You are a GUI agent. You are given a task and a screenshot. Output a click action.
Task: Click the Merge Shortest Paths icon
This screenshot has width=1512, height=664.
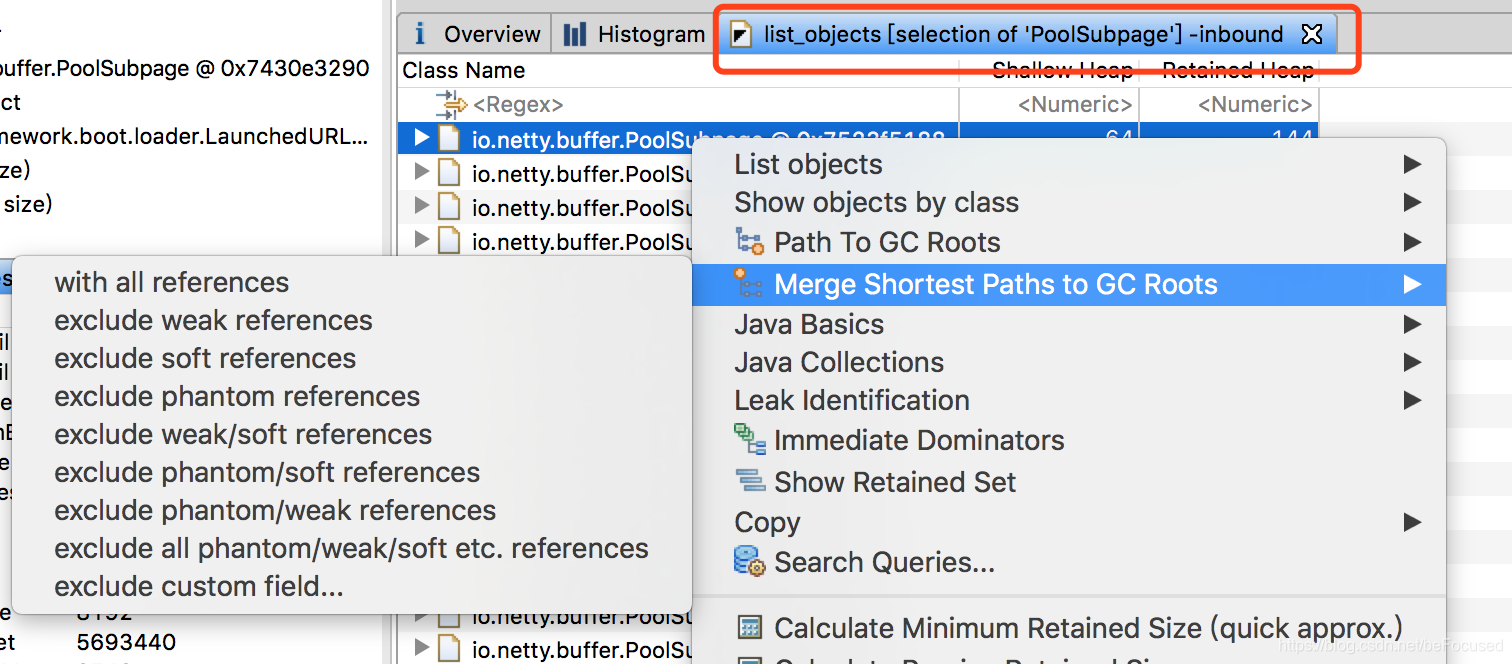tap(749, 284)
